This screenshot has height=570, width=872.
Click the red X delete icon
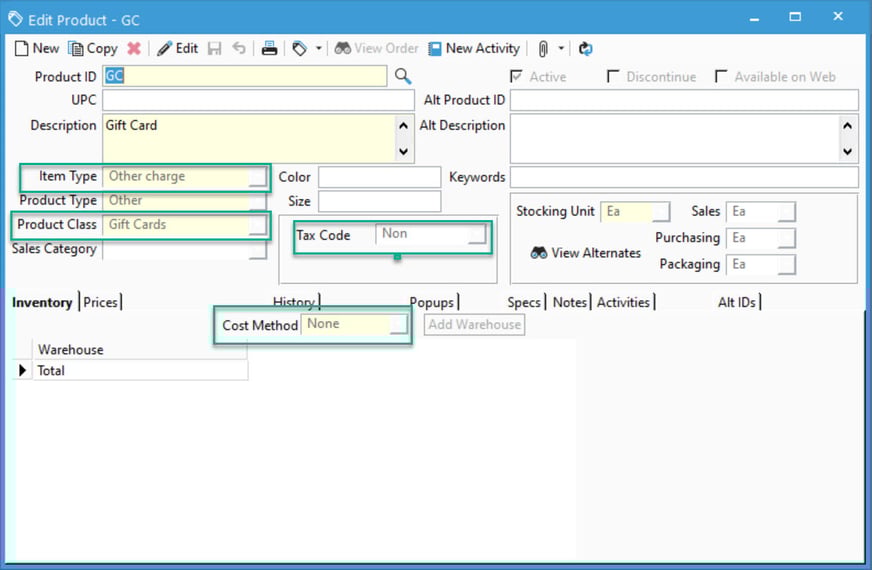pyautogui.click(x=134, y=48)
